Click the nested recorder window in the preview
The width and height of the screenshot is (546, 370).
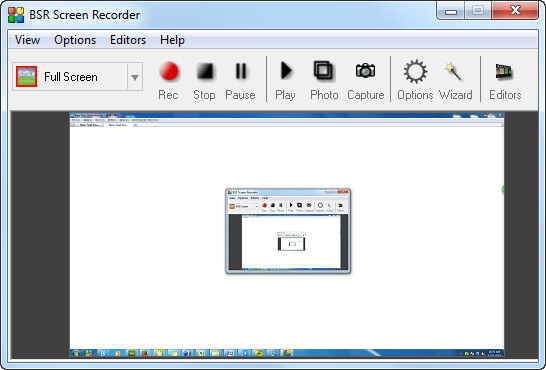click(288, 231)
